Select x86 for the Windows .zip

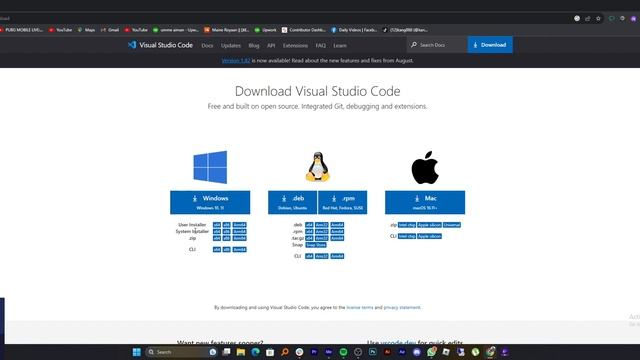(227, 238)
